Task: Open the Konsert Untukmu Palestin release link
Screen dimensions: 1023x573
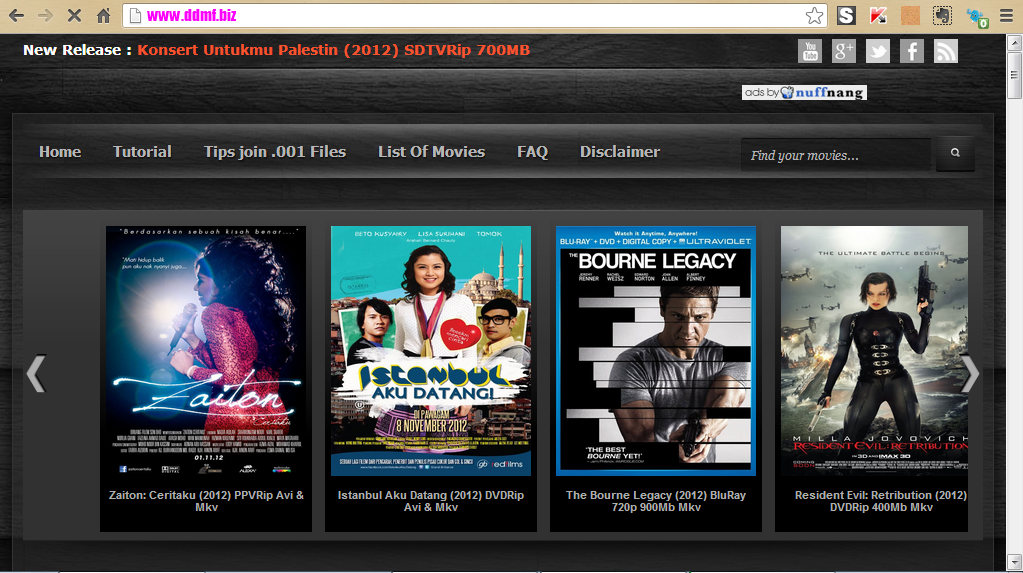Action: 333,50
